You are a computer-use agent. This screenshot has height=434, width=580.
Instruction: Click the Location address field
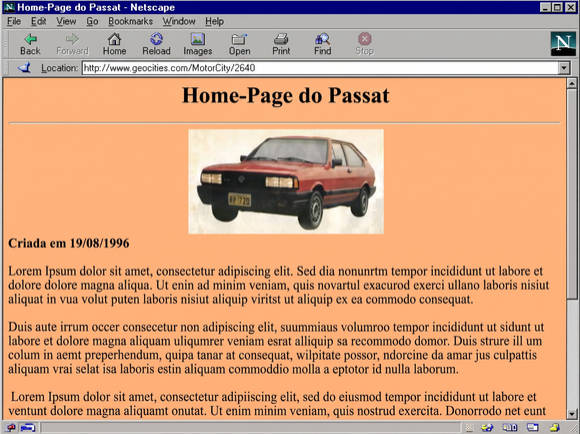[x=320, y=68]
